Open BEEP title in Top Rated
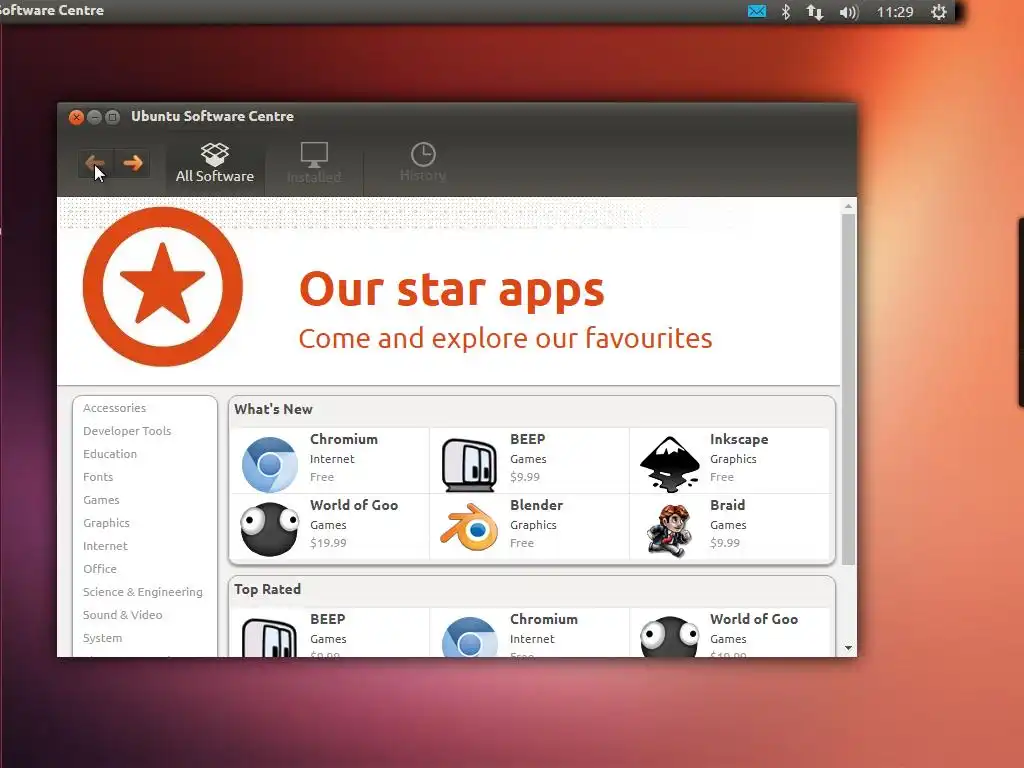This screenshot has width=1024, height=768. point(328,619)
